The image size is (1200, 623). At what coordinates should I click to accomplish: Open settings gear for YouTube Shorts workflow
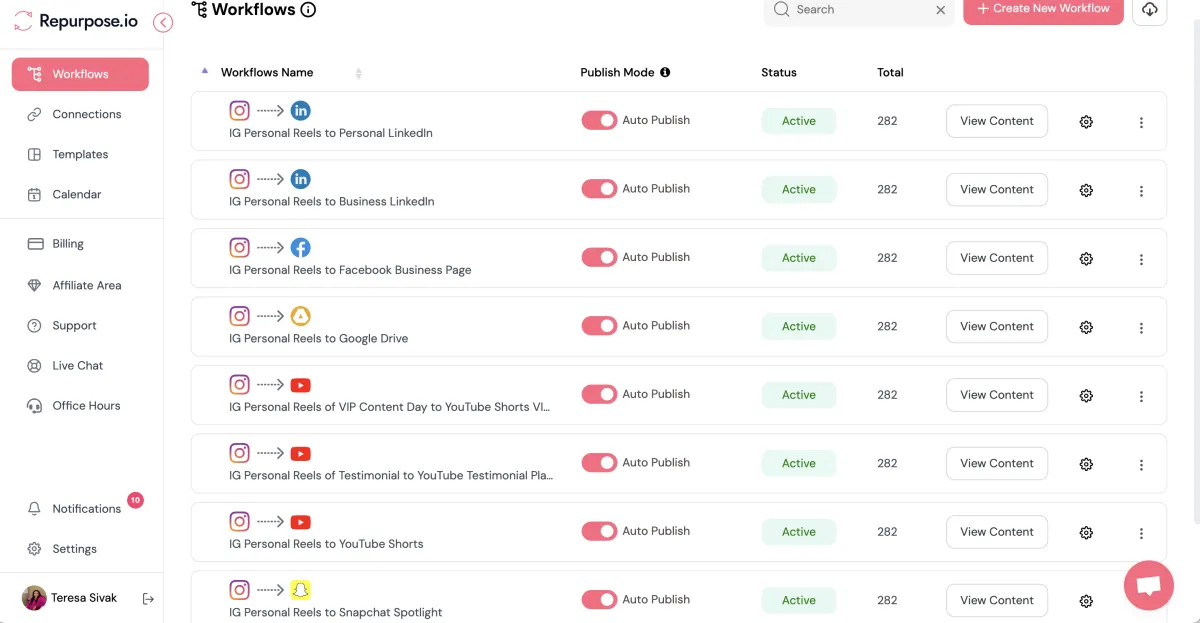(x=1086, y=533)
